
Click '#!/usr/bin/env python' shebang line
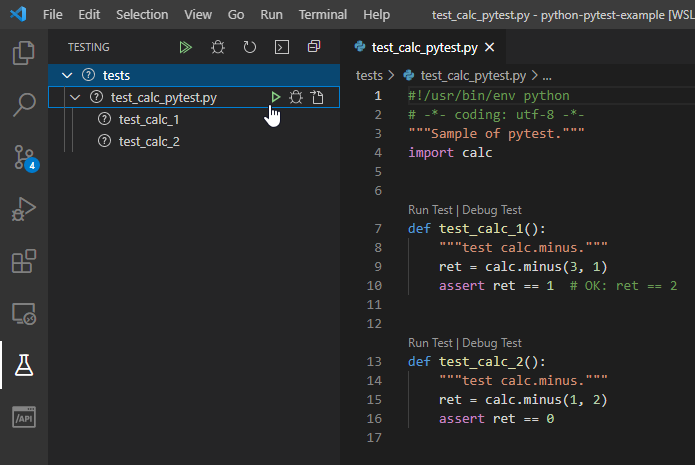click(x=488, y=96)
